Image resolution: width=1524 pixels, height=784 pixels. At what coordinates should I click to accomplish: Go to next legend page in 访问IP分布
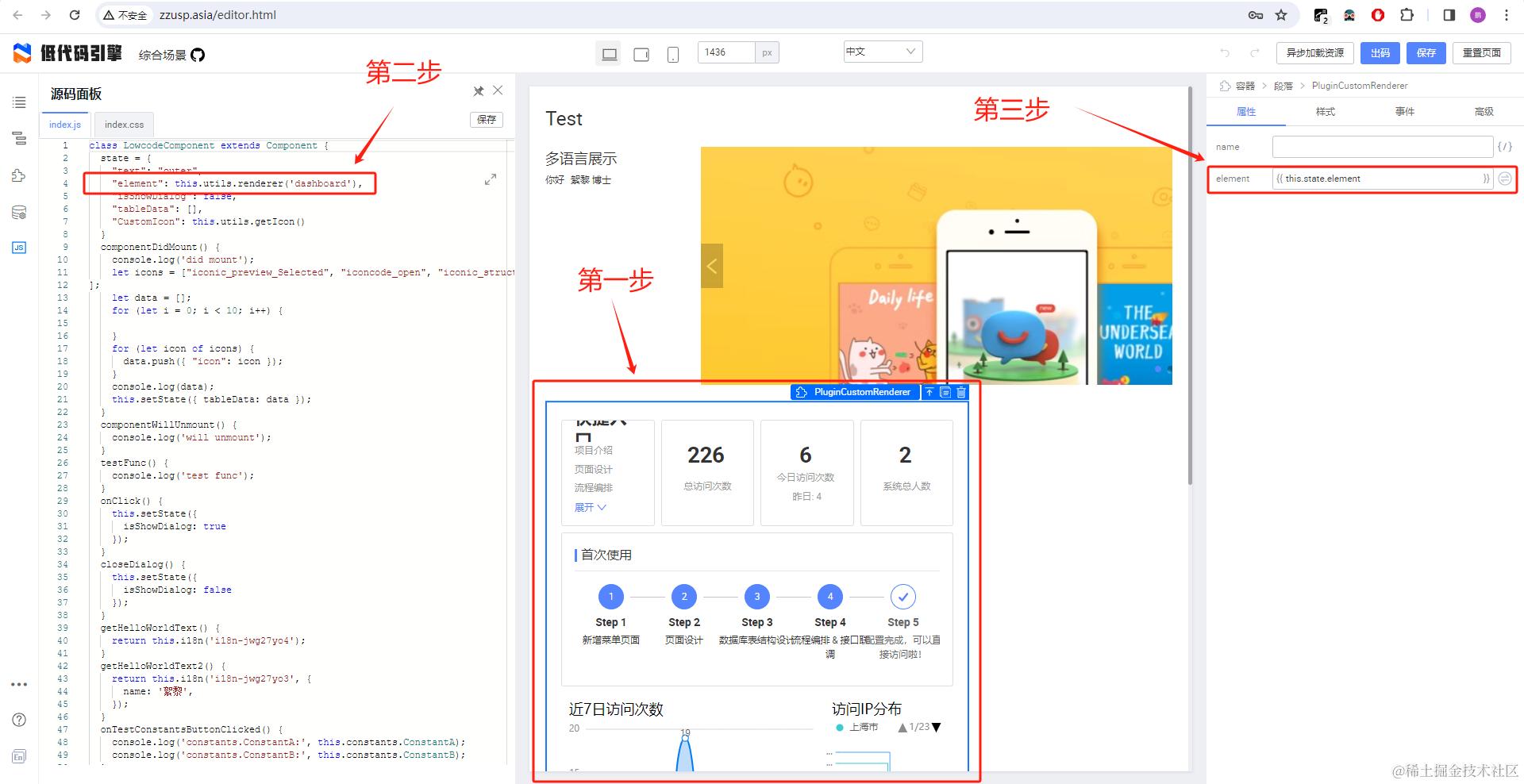(x=937, y=727)
